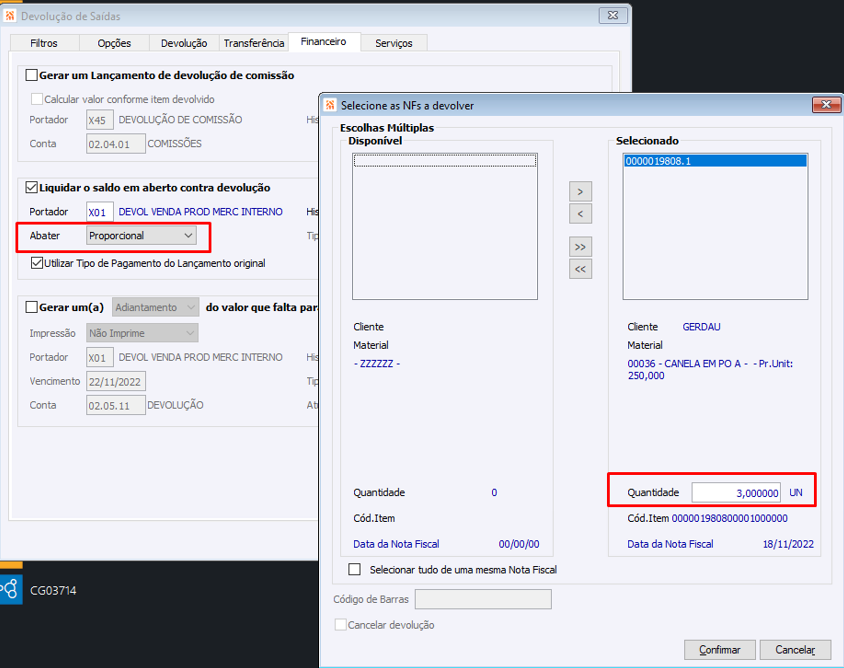This screenshot has height=668, width=844.
Task: Click the Selecione as NFs dialog title icon
Action: click(x=330, y=105)
